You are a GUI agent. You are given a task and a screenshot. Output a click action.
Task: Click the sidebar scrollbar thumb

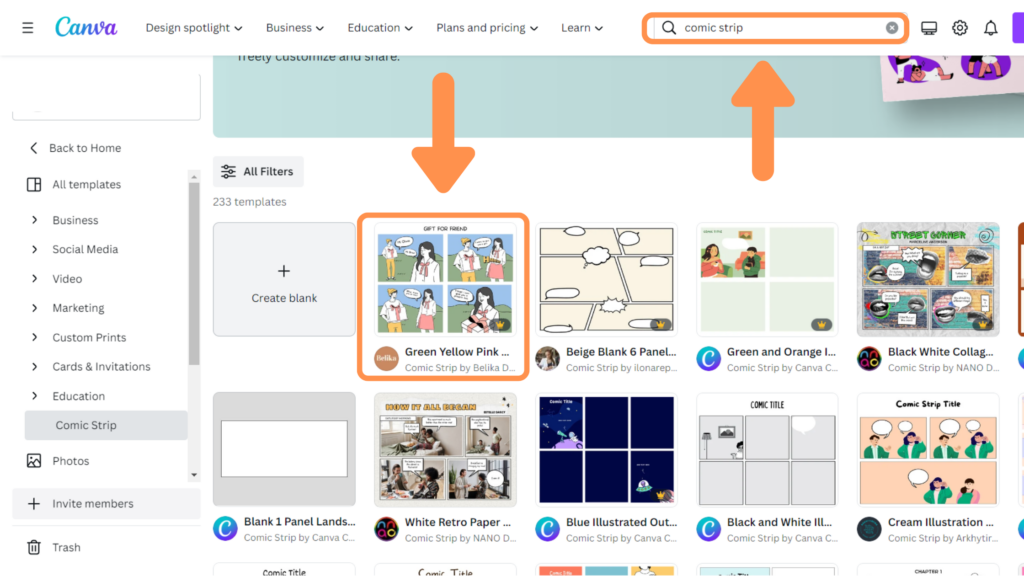194,273
